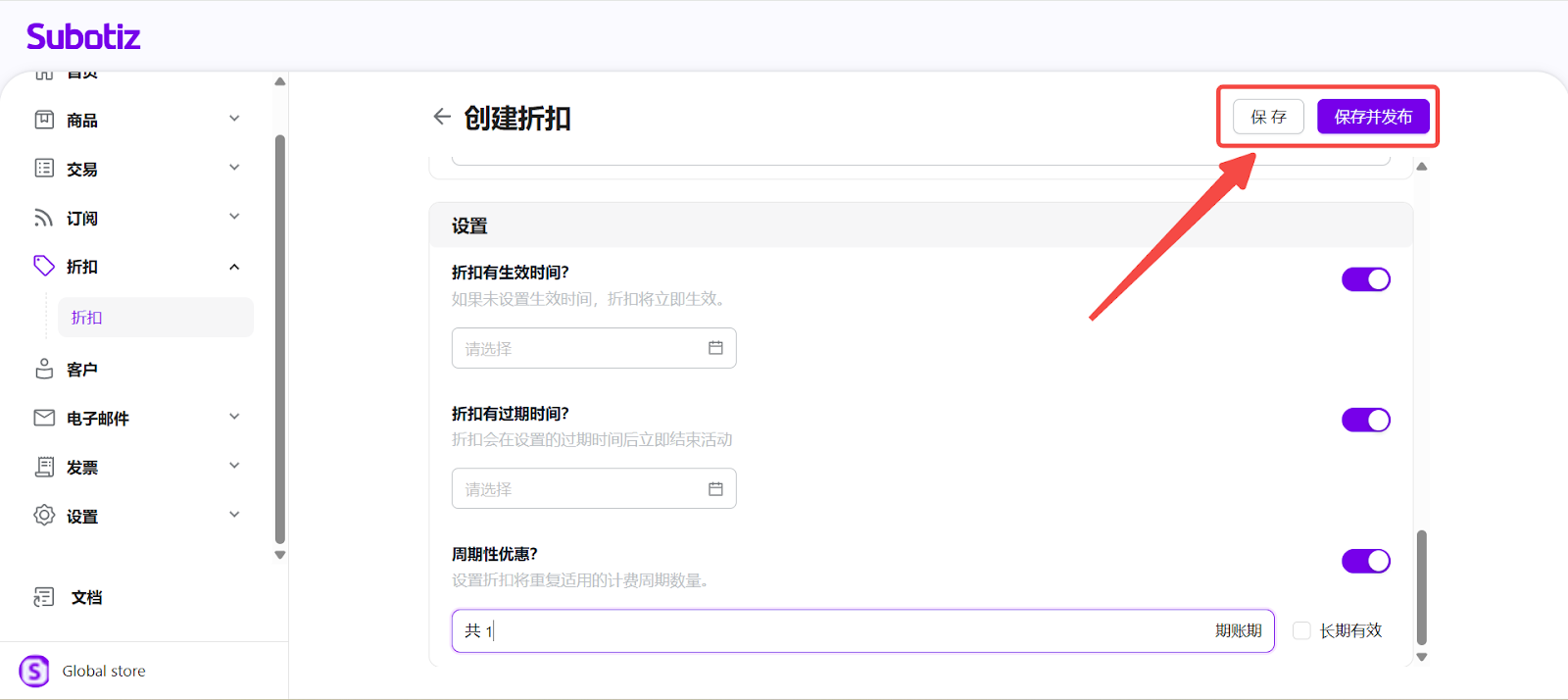Click the 保存并发布 button
This screenshot has height=700, width=1568.
click(x=1372, y=117)
